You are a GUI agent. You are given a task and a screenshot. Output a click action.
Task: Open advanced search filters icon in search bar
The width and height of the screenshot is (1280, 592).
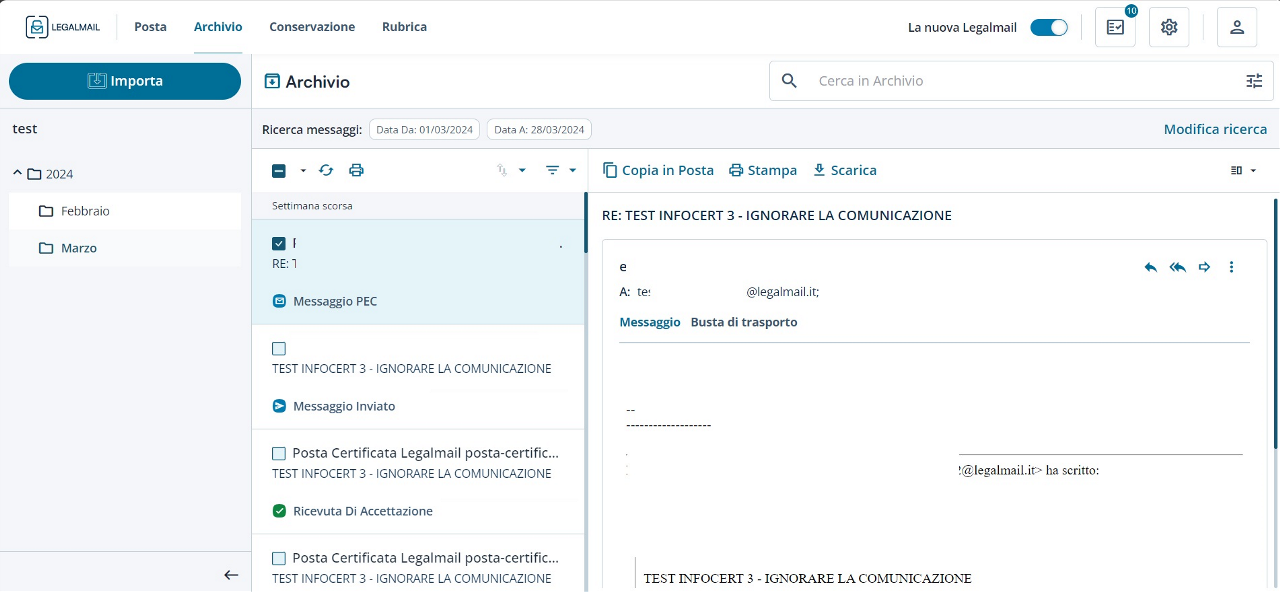[1254, 81]
